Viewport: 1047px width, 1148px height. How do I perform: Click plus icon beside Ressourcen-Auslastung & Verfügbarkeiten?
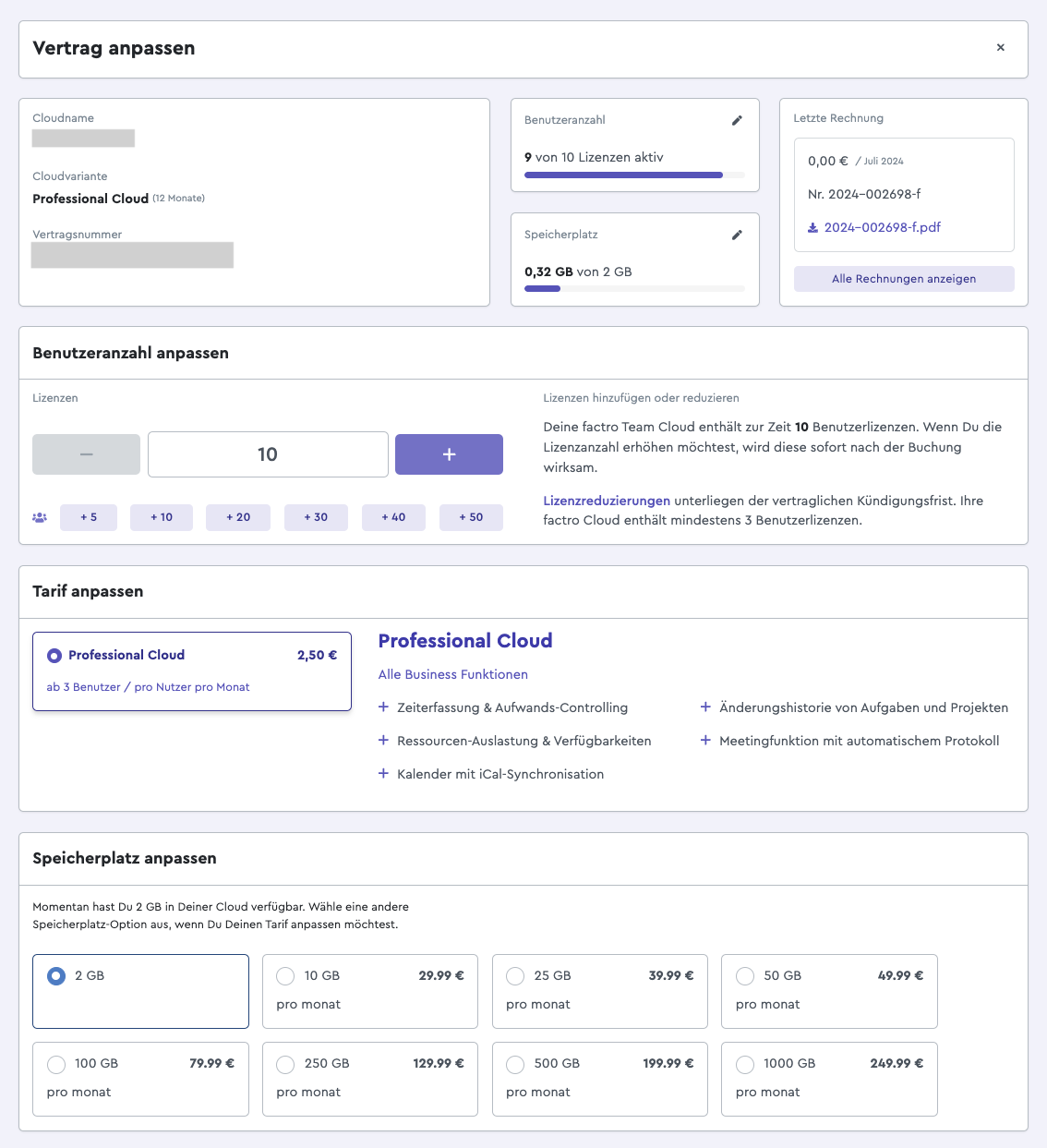[x=383, y=740]
